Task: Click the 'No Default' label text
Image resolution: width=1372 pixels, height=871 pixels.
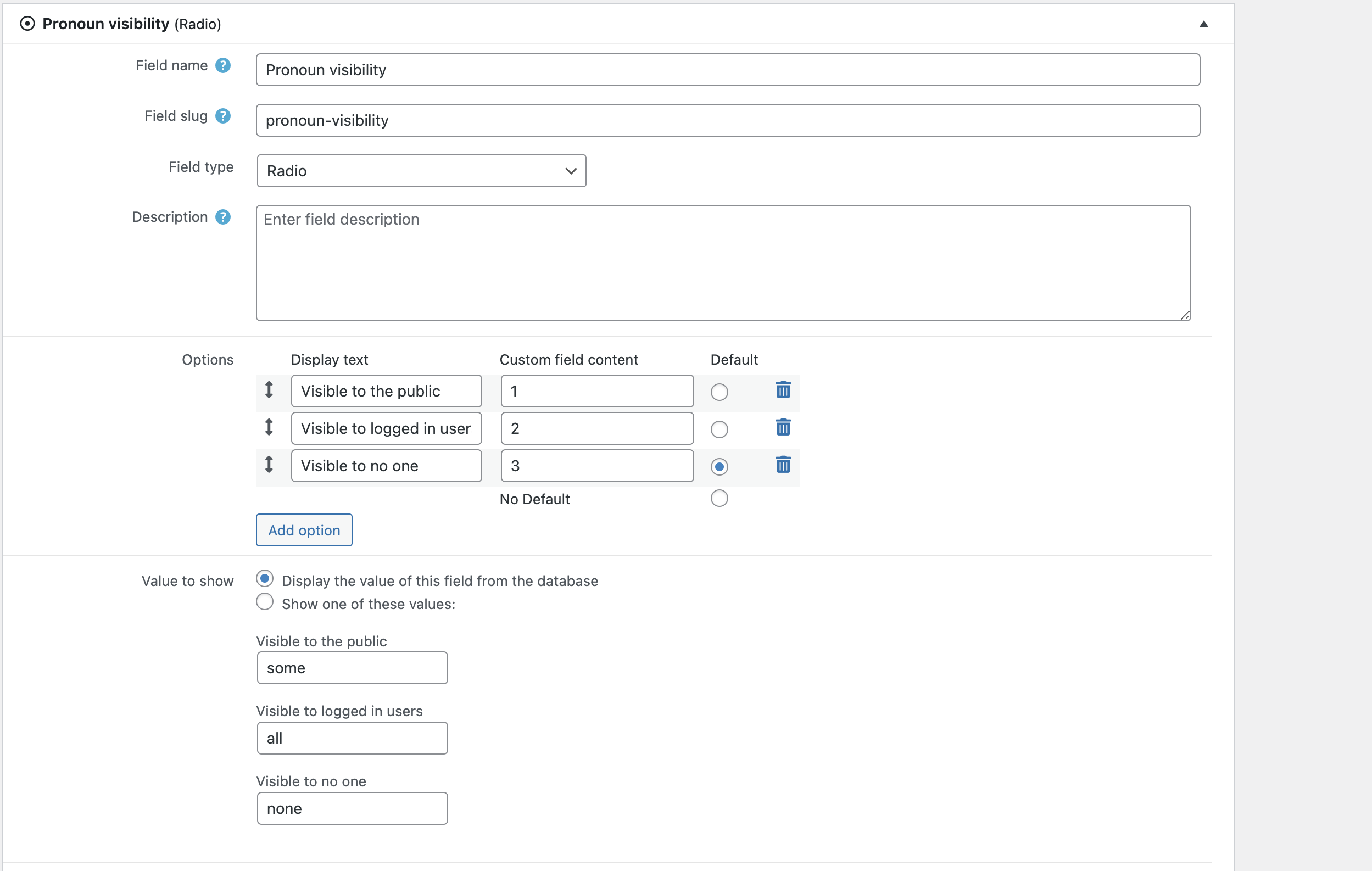Action: (x=534, y=499)
